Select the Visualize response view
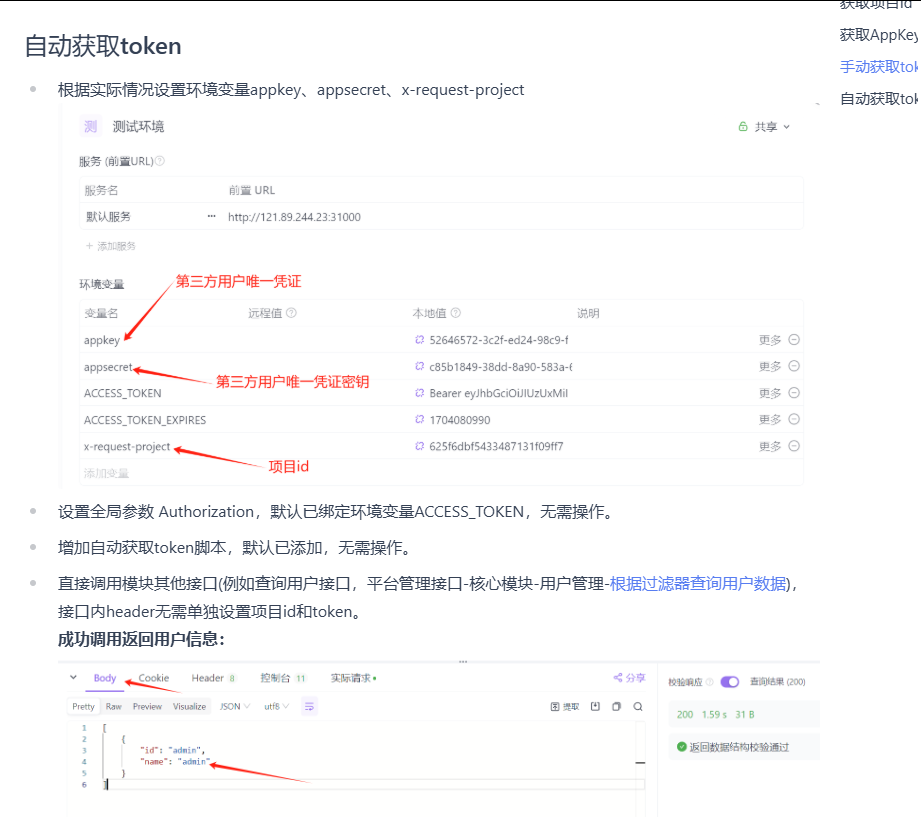This screenshot has height=835, width=921. coord(189,706)
